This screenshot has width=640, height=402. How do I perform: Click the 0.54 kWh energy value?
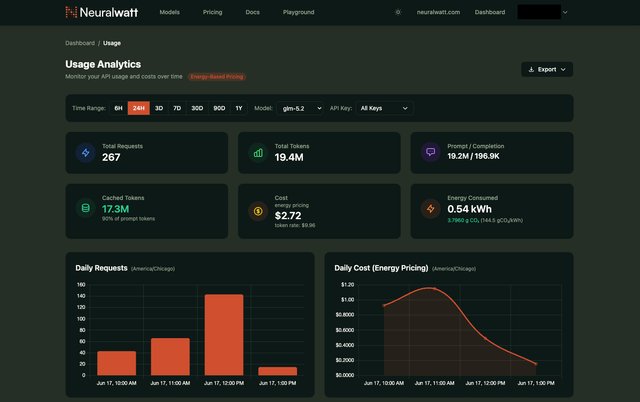(469, 209)
